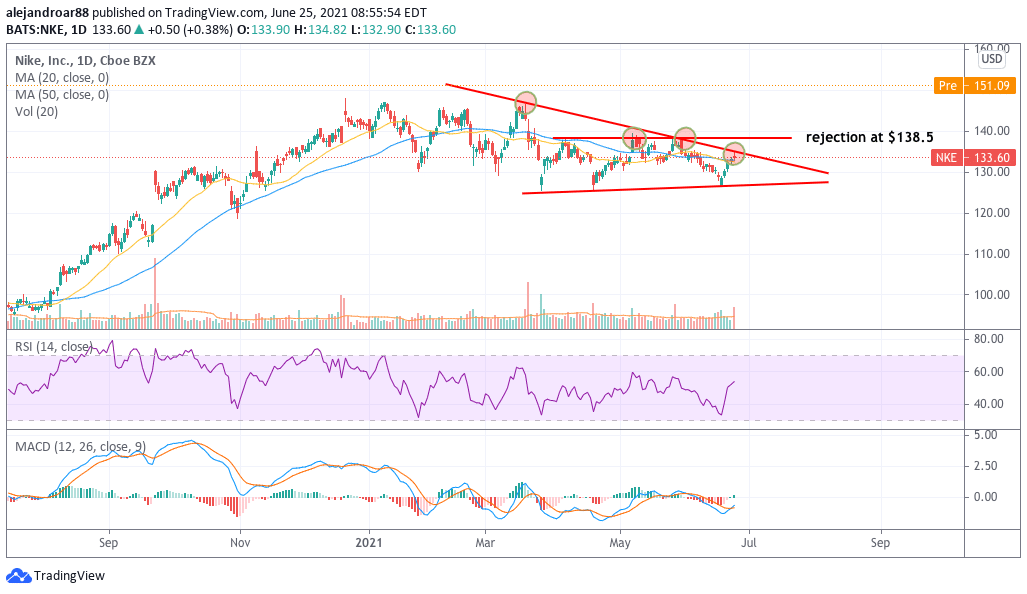Click the BATS:NKE, 1D symbol text

pyautogui.click(x=47, y=29)
